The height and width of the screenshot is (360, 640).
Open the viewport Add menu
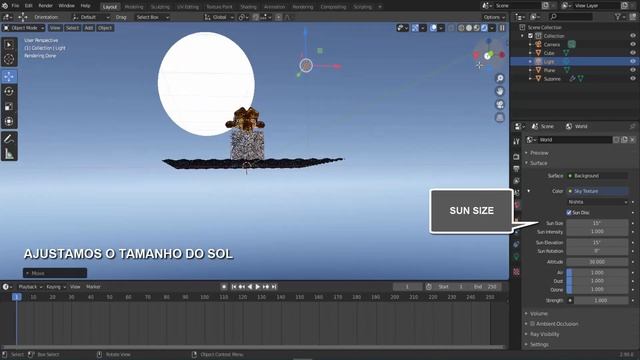89,28
